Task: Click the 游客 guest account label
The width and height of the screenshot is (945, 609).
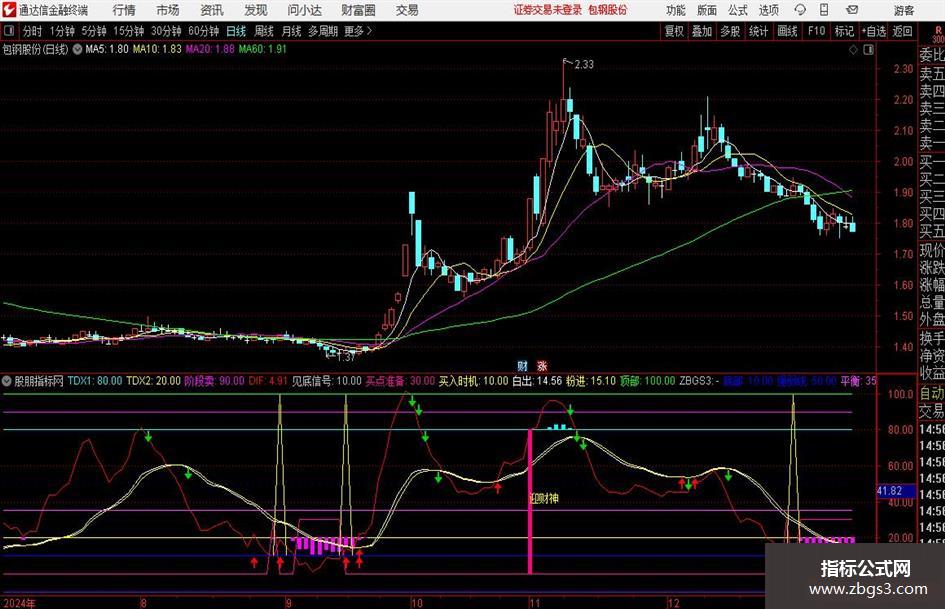Action: [x=903, y=10]
